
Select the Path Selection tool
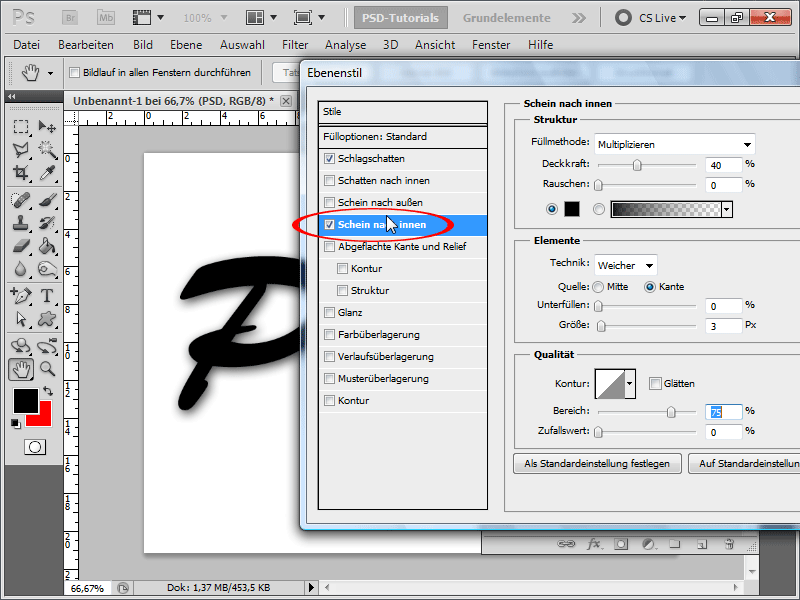(20, 319)
